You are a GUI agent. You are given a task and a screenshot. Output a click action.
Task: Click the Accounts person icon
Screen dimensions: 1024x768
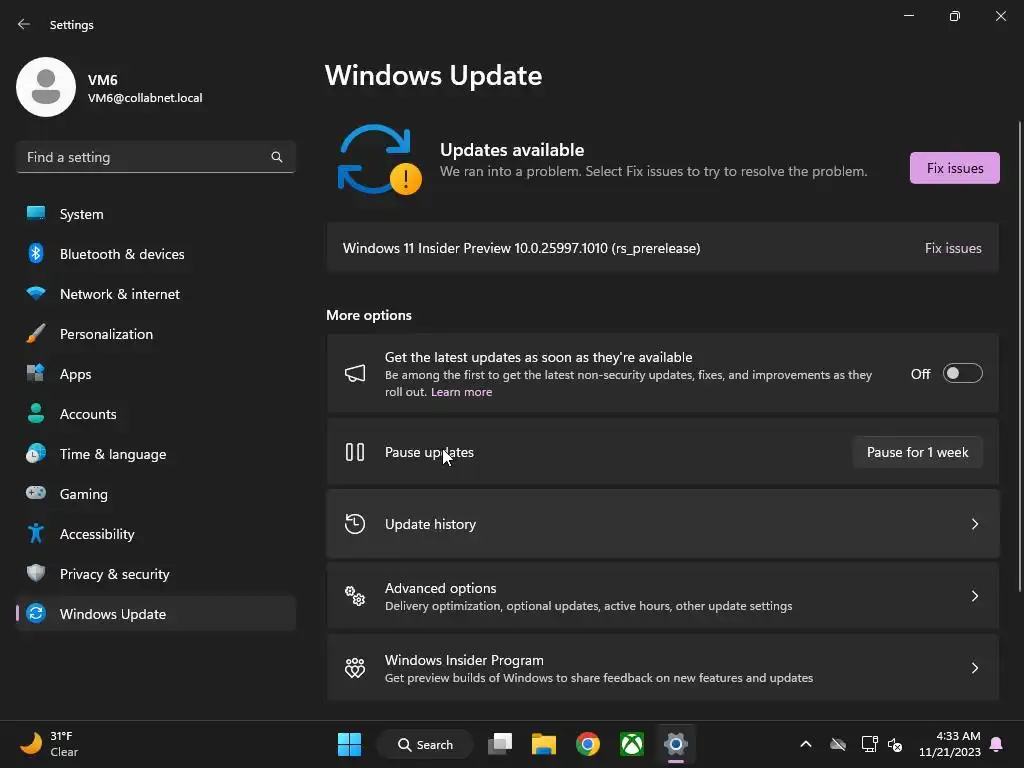pos(36,413)
